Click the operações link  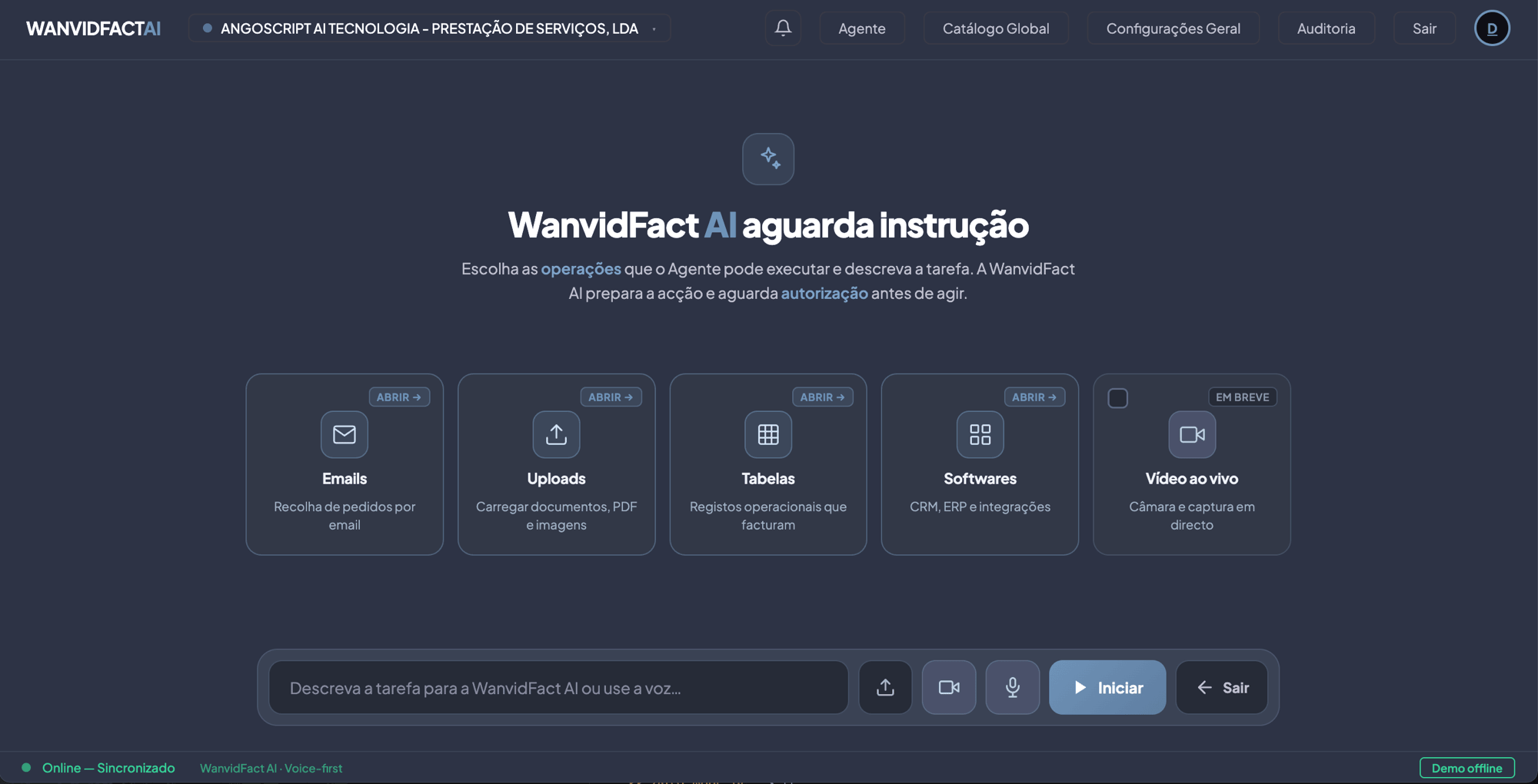click(x=581, y=268)
